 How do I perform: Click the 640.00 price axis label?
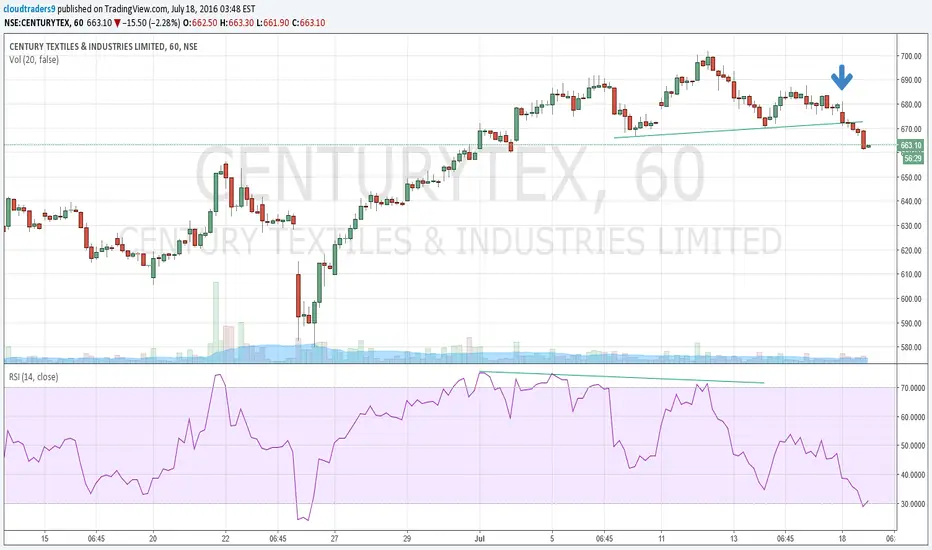tap(910, 202)
